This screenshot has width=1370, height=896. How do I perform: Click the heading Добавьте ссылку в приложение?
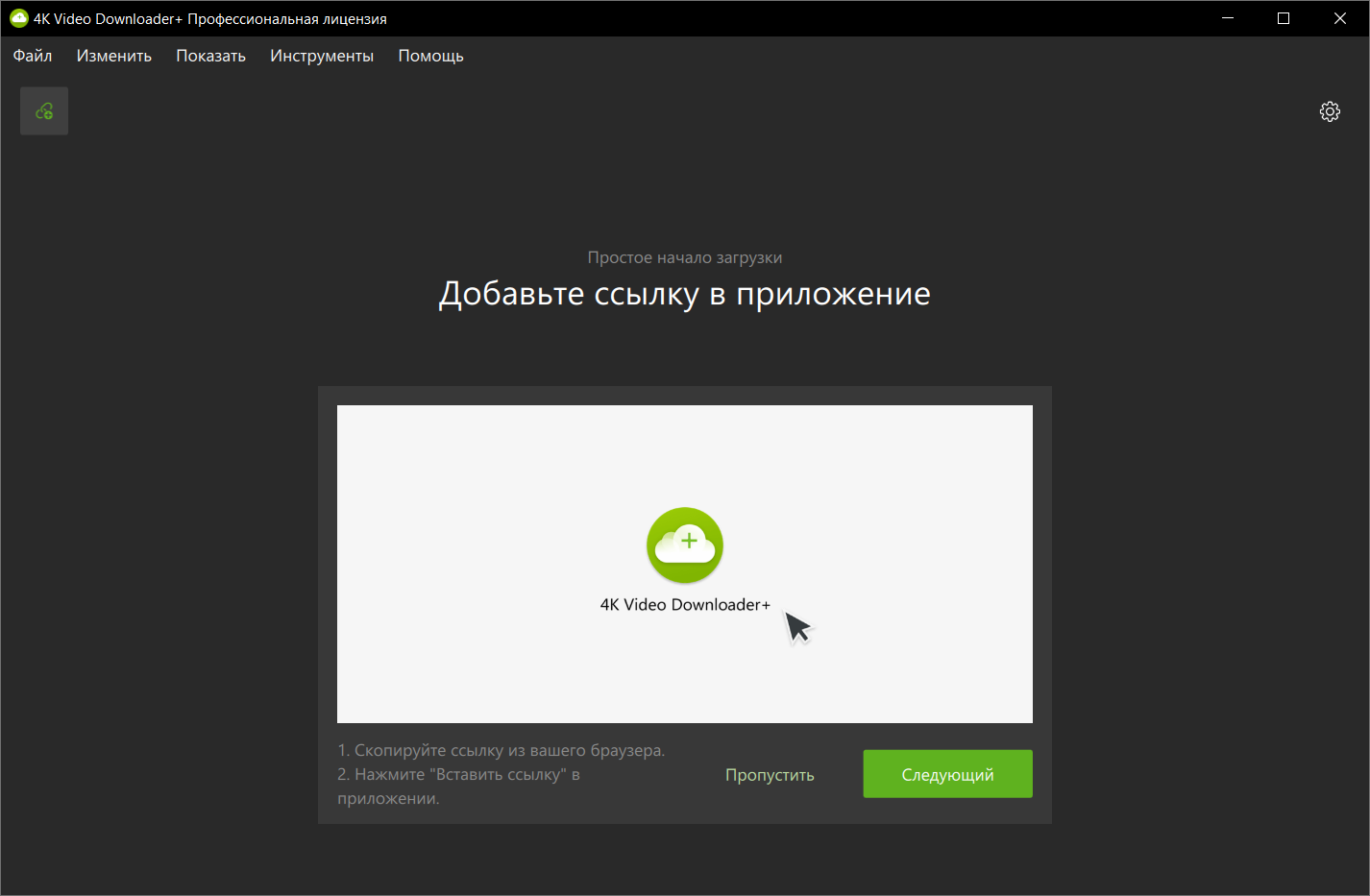(685, 294)
